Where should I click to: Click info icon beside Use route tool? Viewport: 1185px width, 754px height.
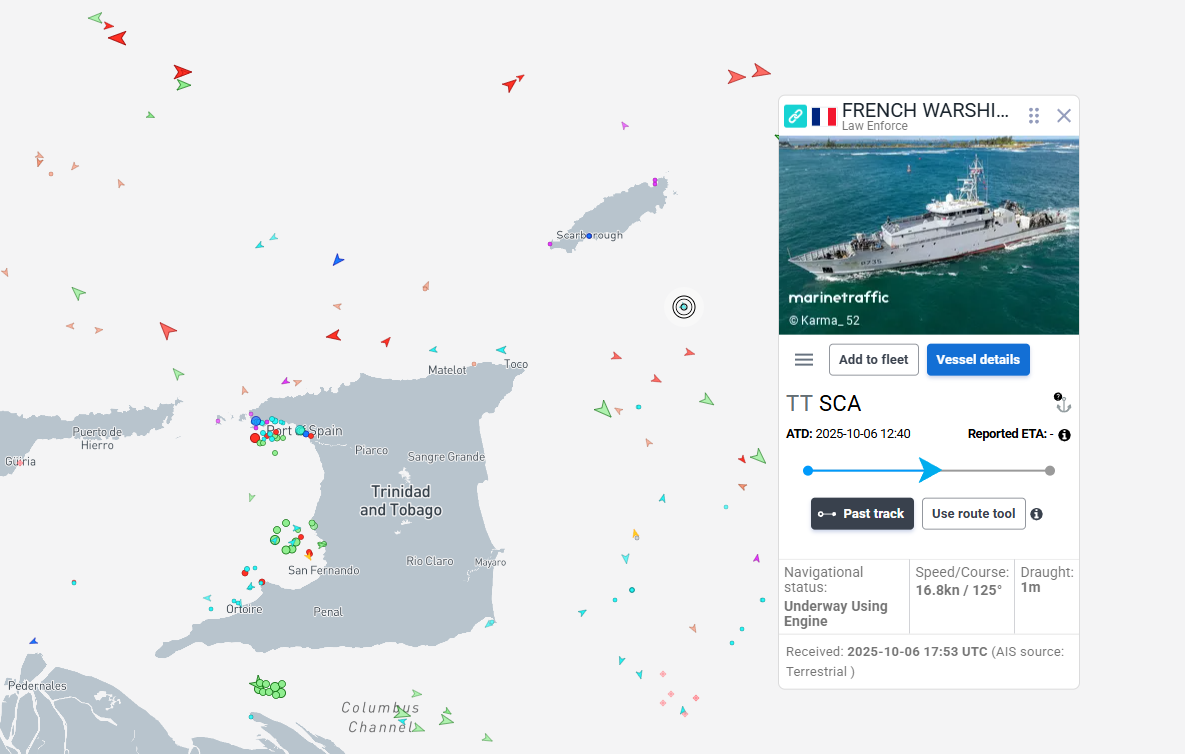[x=1037, y=514]
